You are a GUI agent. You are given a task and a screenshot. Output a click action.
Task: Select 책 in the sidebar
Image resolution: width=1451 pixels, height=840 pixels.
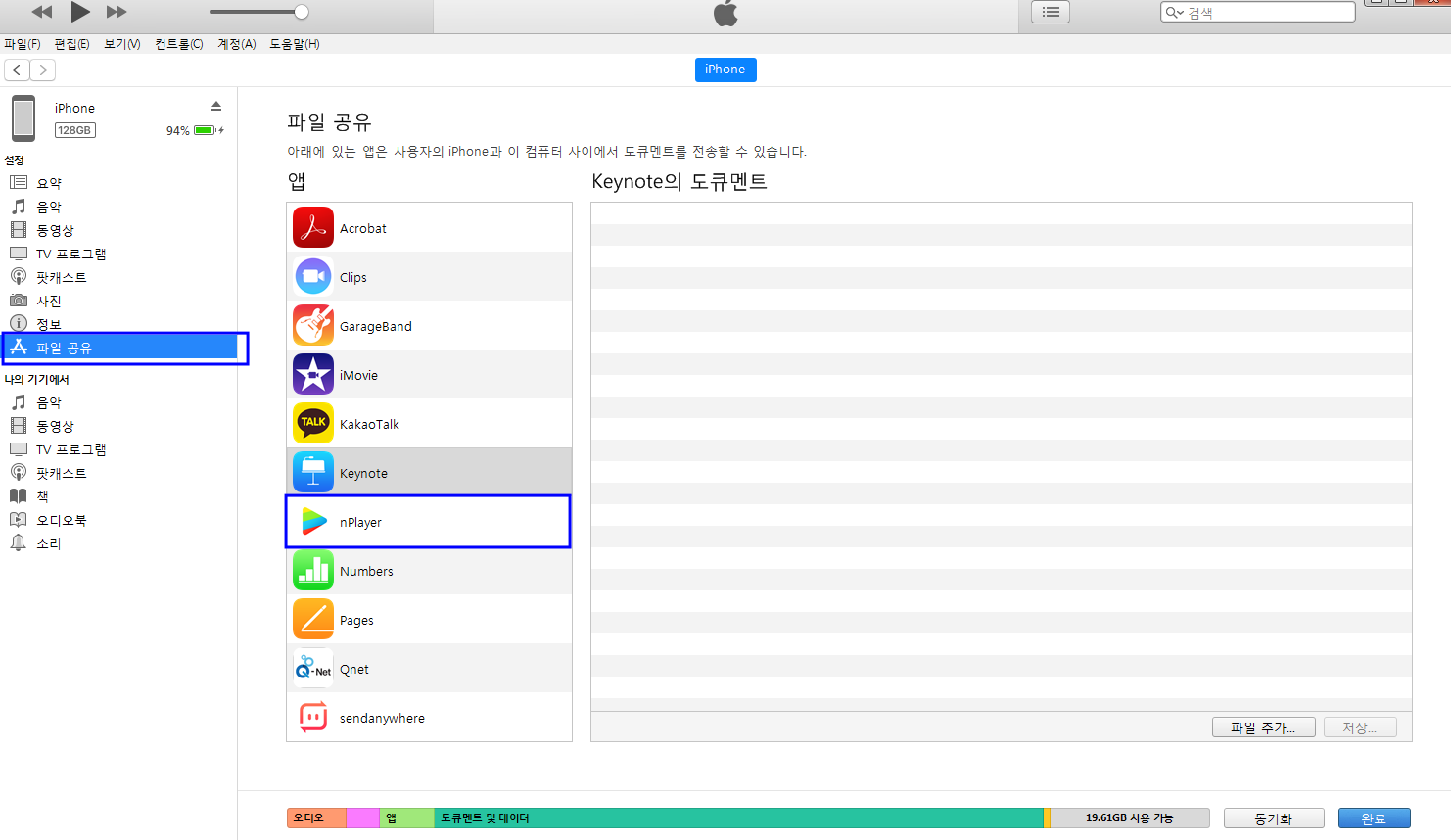(x=118, y=496)
